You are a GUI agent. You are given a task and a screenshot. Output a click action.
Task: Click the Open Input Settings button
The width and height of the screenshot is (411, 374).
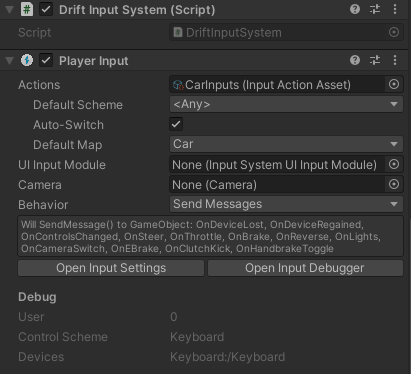tap(111, 268)
